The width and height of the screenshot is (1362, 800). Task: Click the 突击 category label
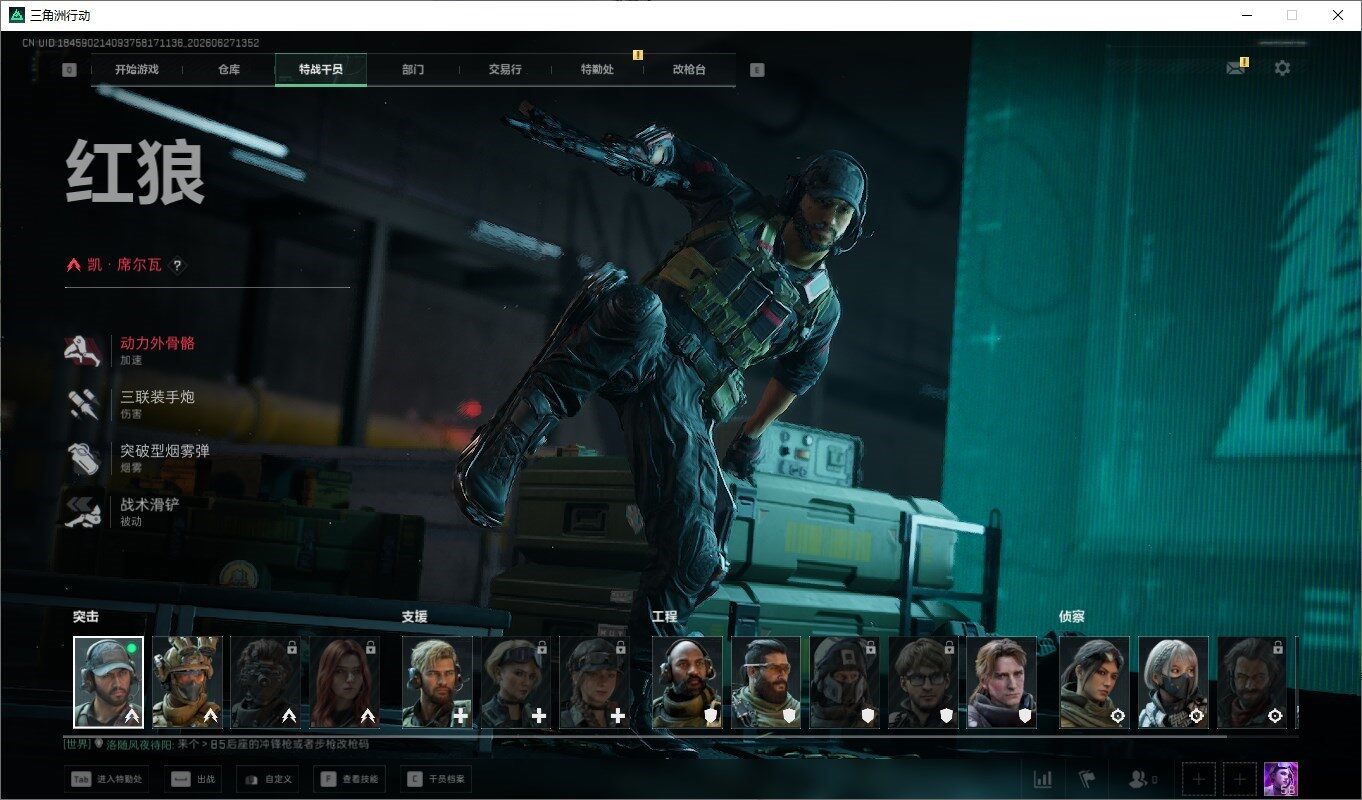click(x=86, y=617)
